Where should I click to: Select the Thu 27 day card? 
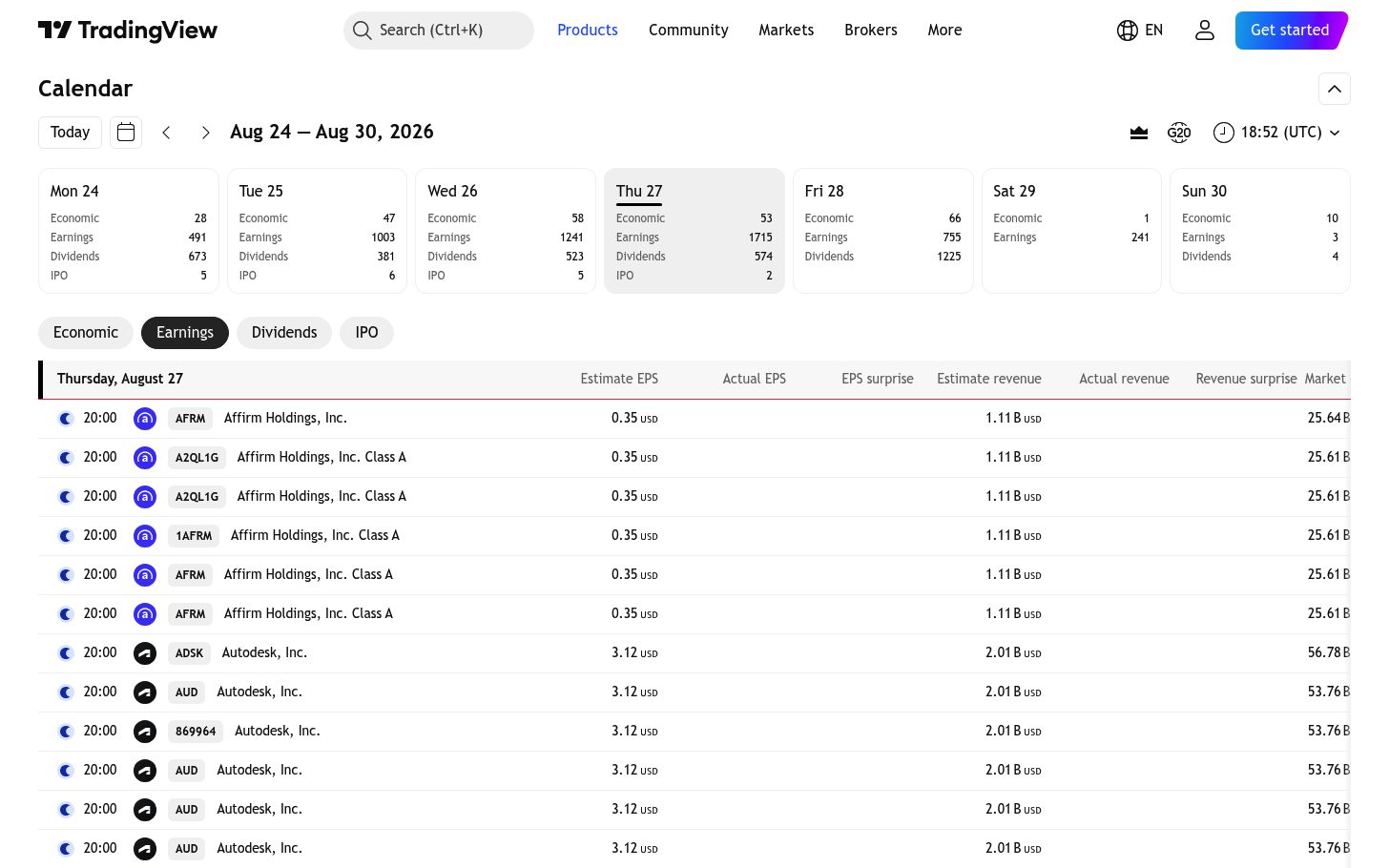pyautogui.click(x=694, y=231)
